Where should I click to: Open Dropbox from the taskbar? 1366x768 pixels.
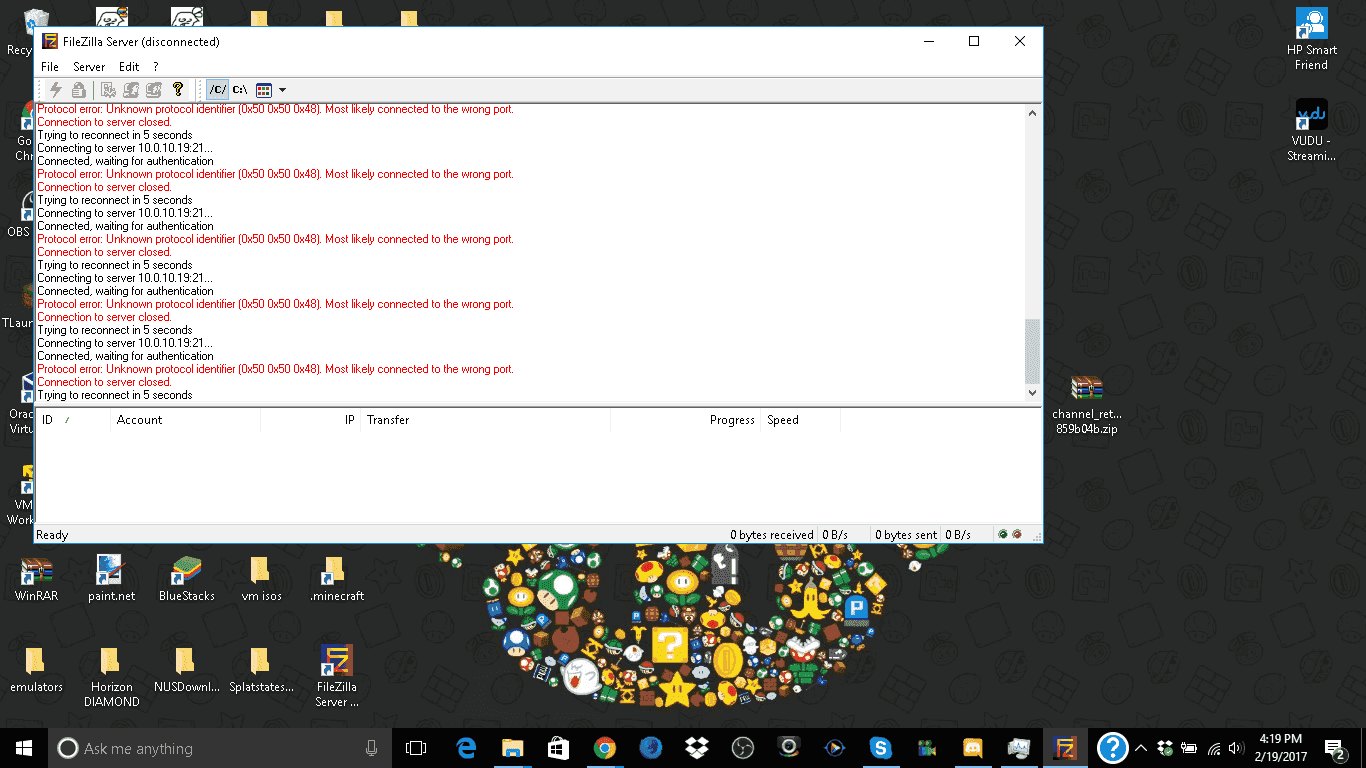696,748
